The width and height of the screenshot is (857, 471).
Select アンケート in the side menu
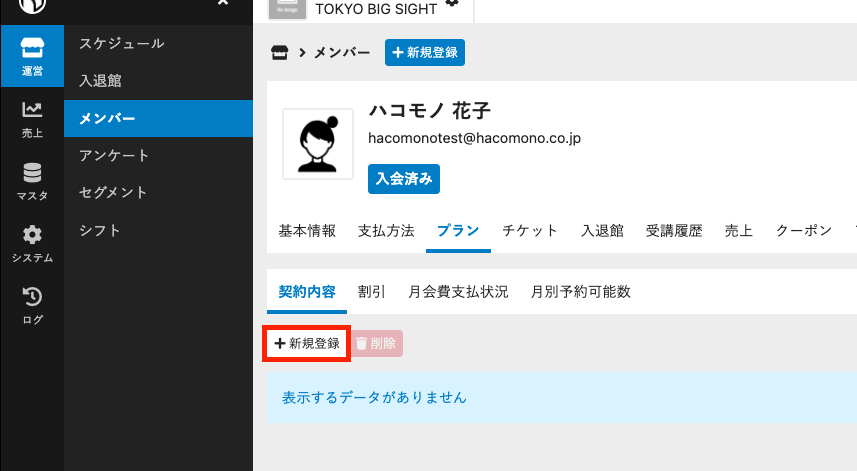coord(114,156)
